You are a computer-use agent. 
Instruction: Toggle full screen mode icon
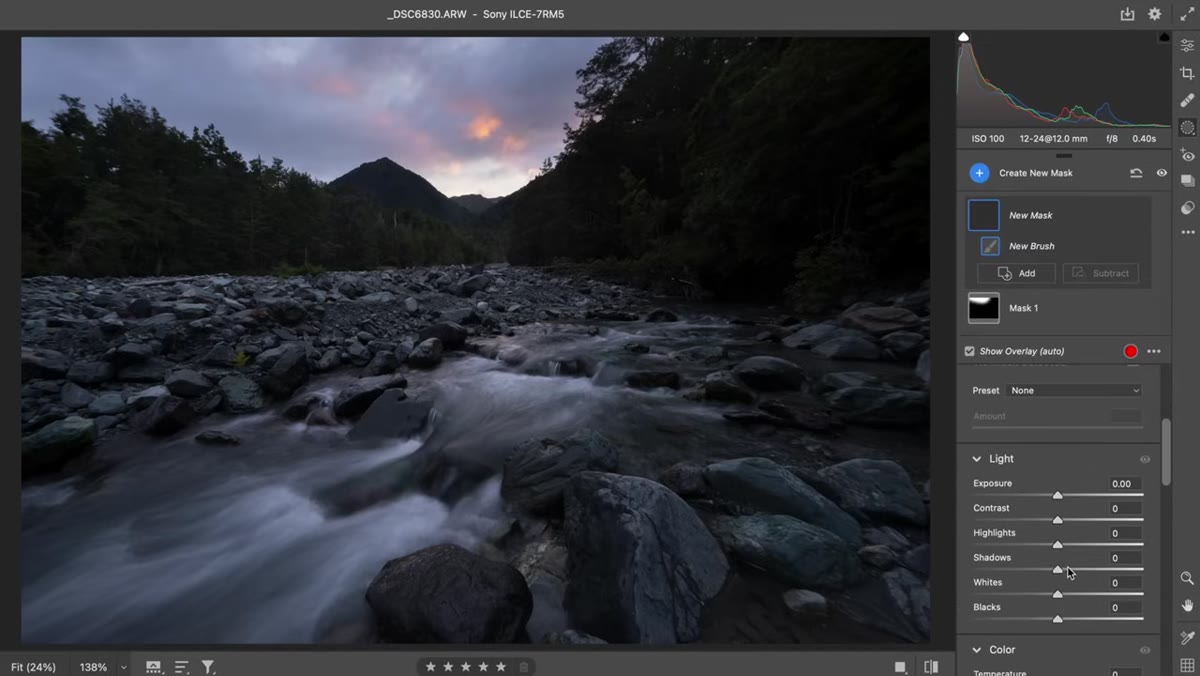[1186, 14]
